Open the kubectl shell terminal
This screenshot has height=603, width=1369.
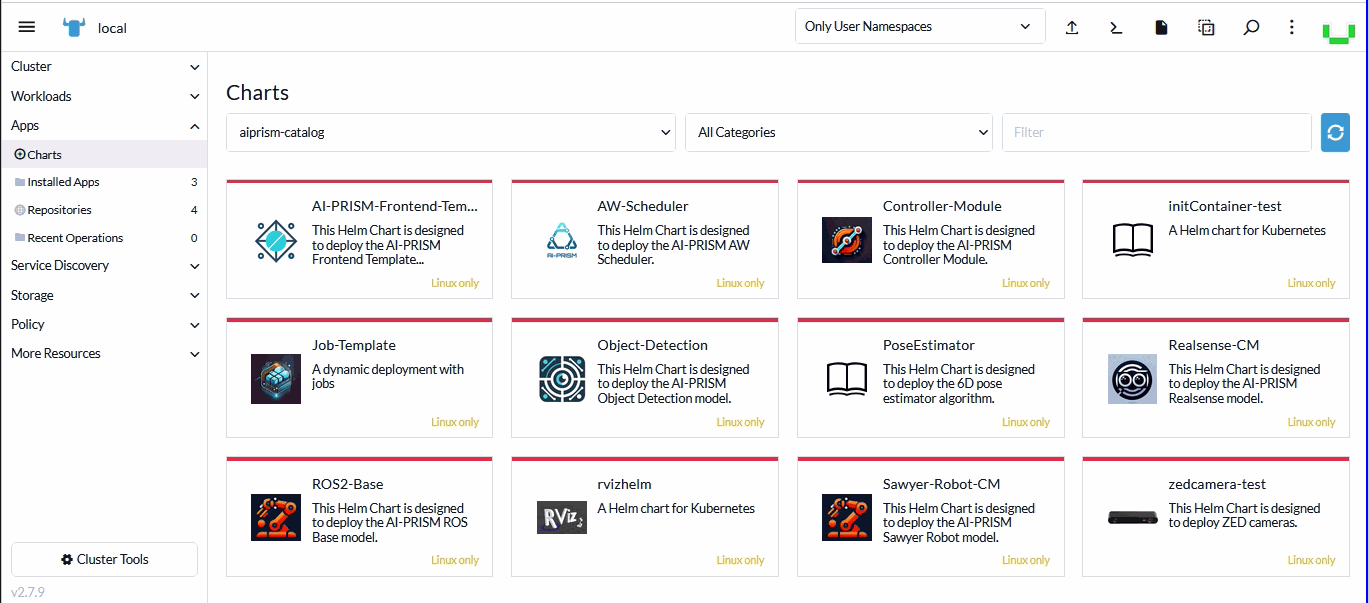click(1116, 27)
